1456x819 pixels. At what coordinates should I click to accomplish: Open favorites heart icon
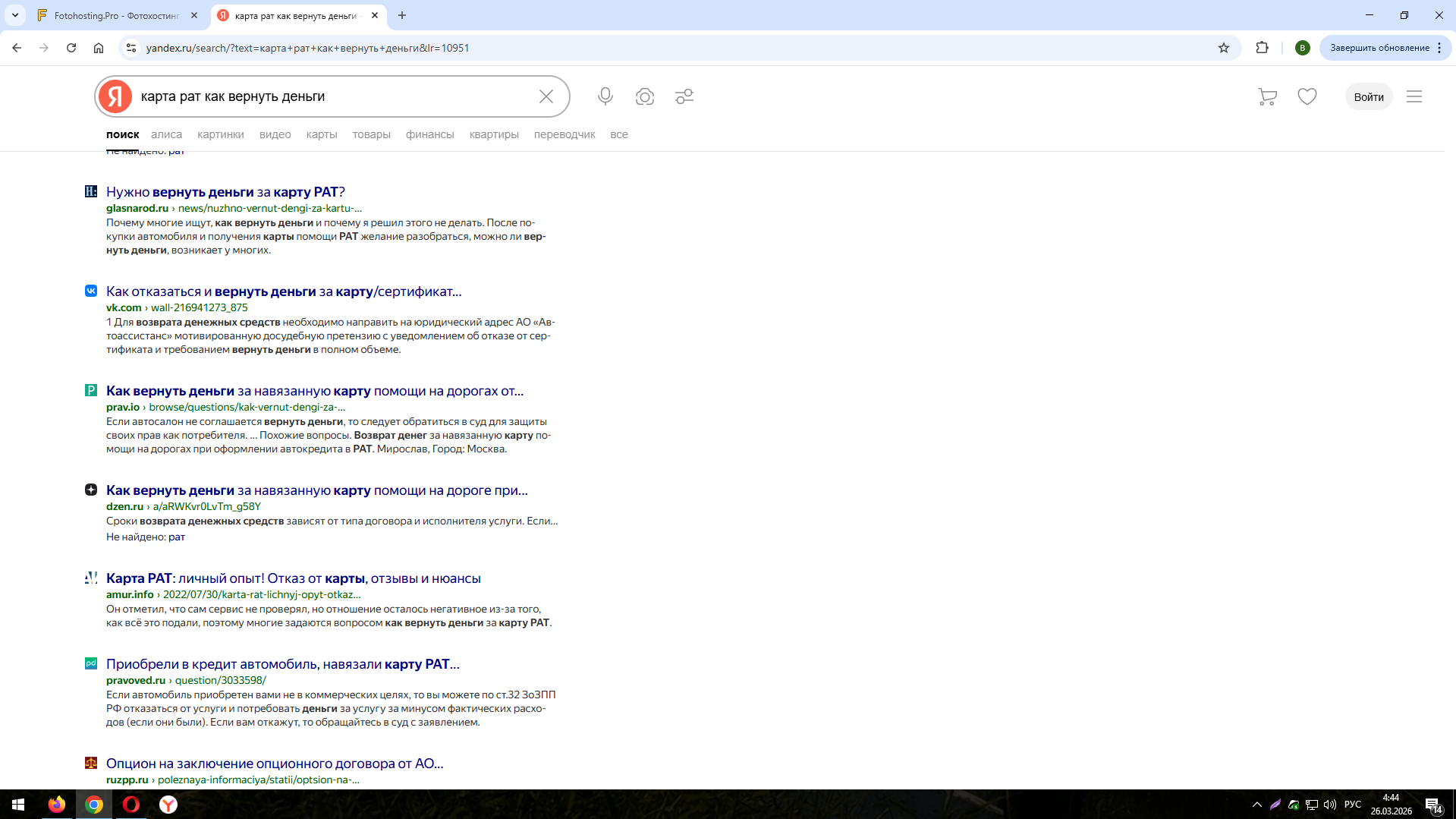click(x=1307, y=96)
